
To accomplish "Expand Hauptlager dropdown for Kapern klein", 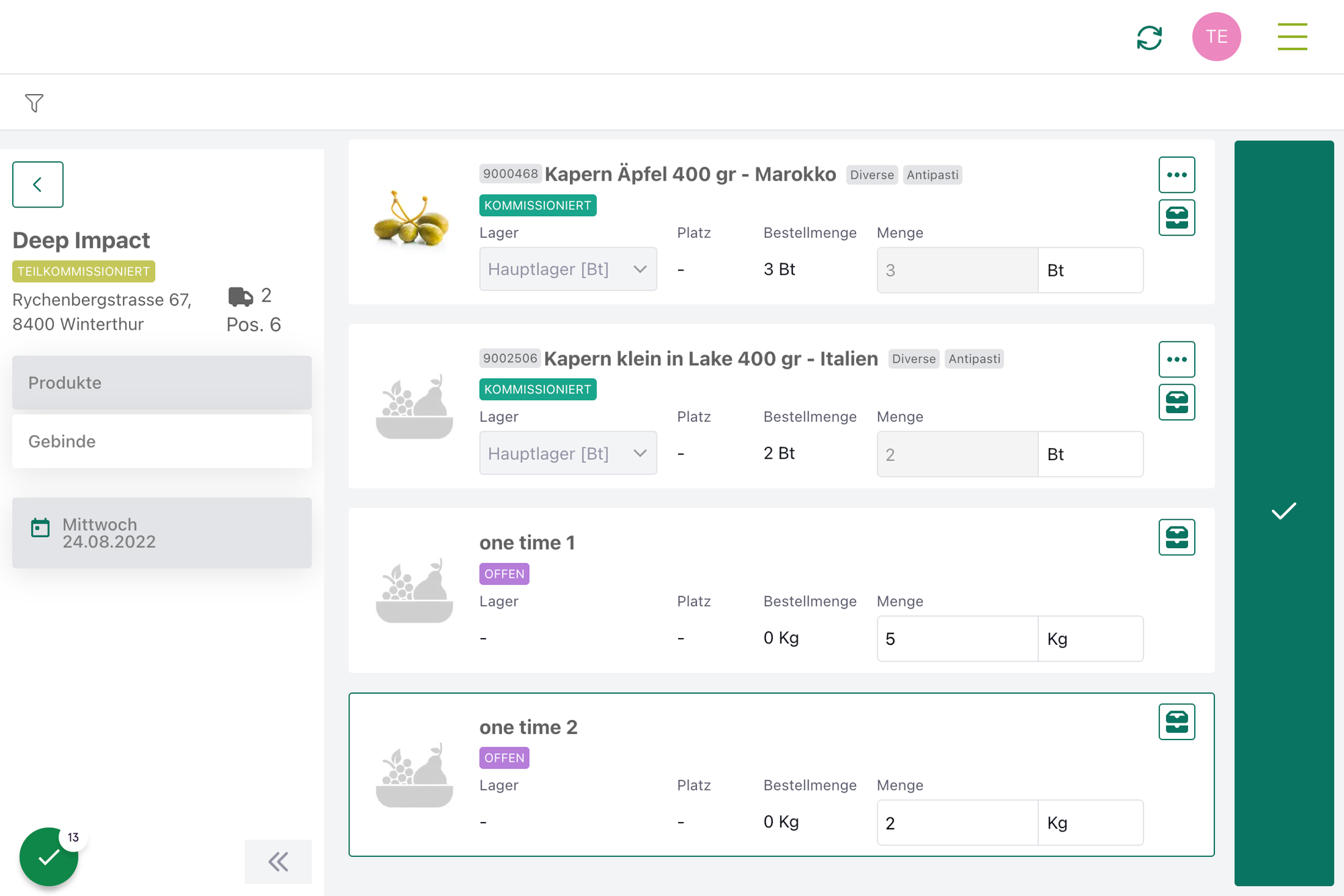I will click(x=568, y=453).
